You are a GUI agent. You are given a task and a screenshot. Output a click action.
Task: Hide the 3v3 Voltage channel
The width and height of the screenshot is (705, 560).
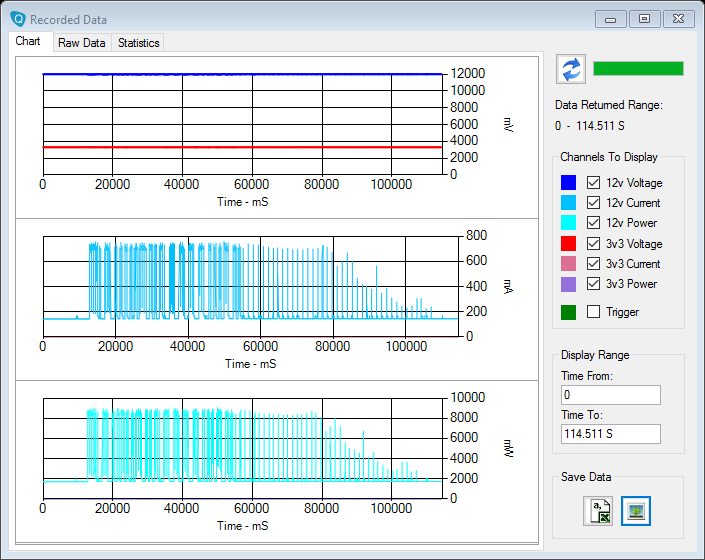click(x=593, y=244)
